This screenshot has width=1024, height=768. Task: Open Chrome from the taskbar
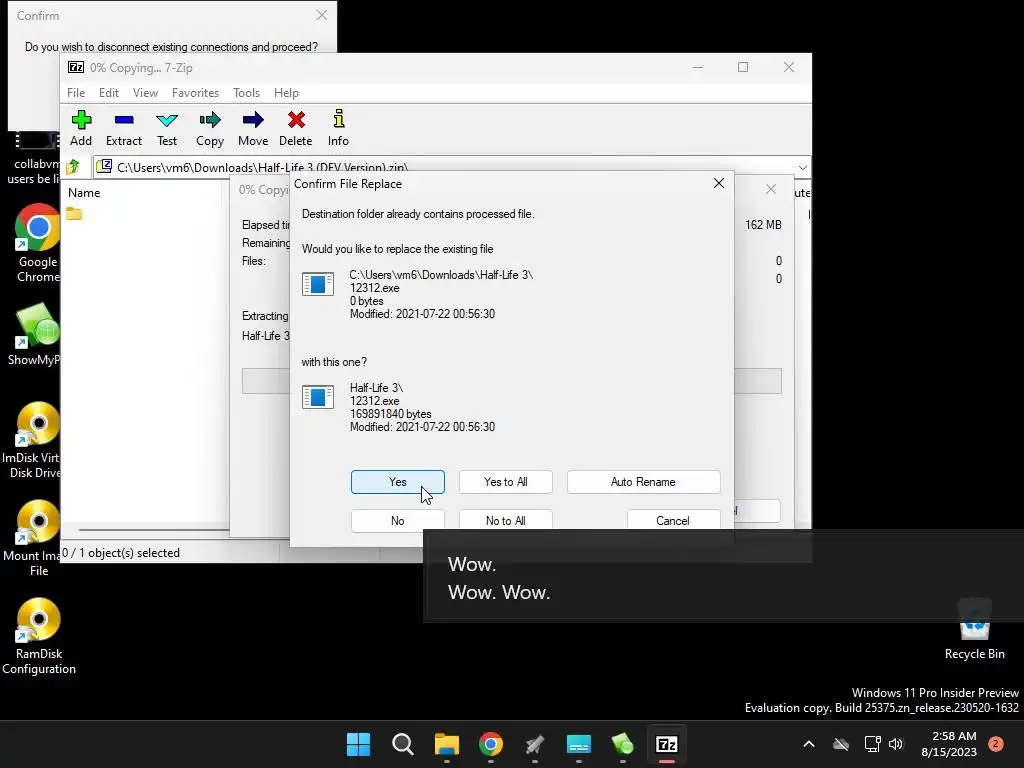(x=490, y=744)
